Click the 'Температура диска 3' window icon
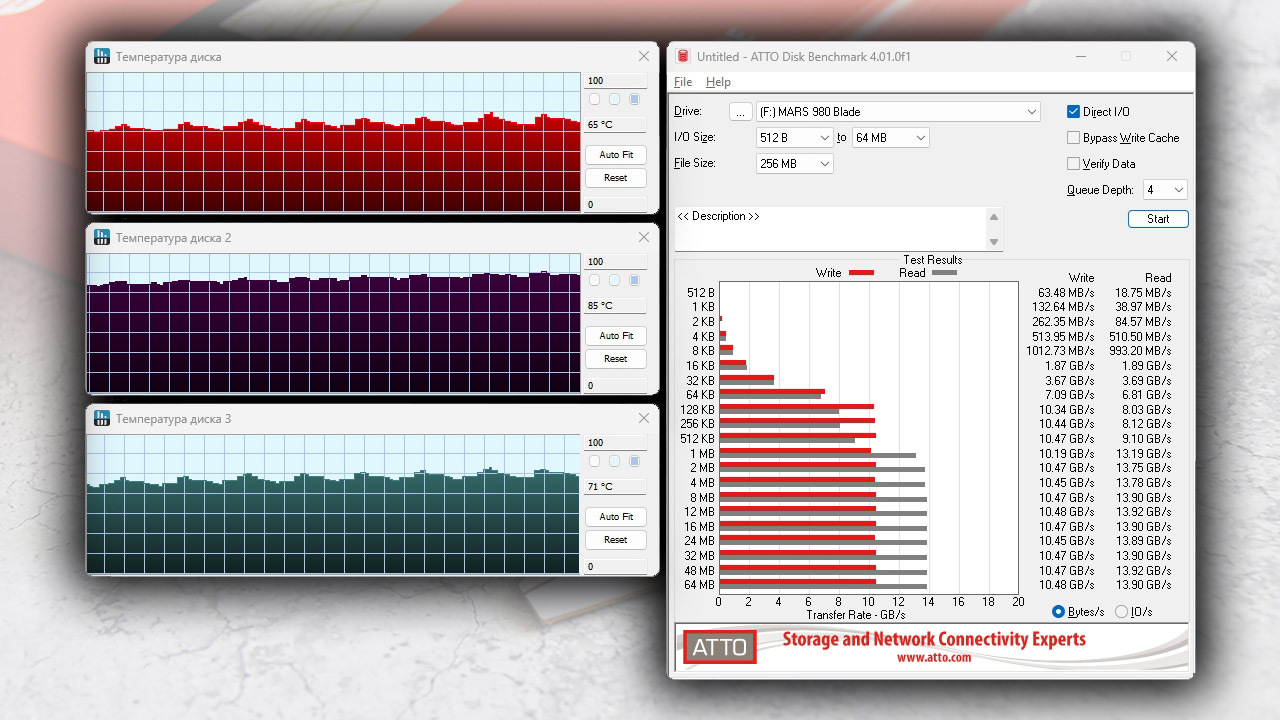The image size is (1280, 720). (x=102, y=419)
